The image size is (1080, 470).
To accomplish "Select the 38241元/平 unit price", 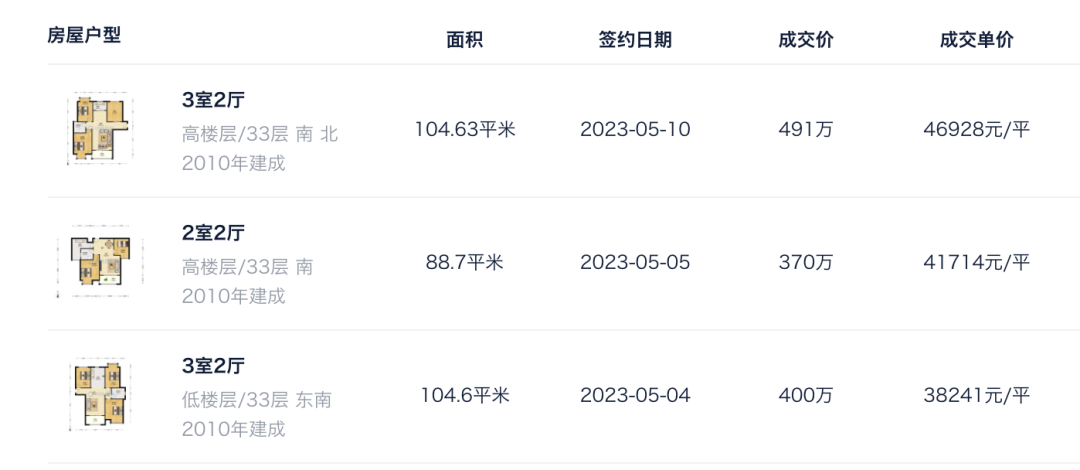I will pos(977,396).
